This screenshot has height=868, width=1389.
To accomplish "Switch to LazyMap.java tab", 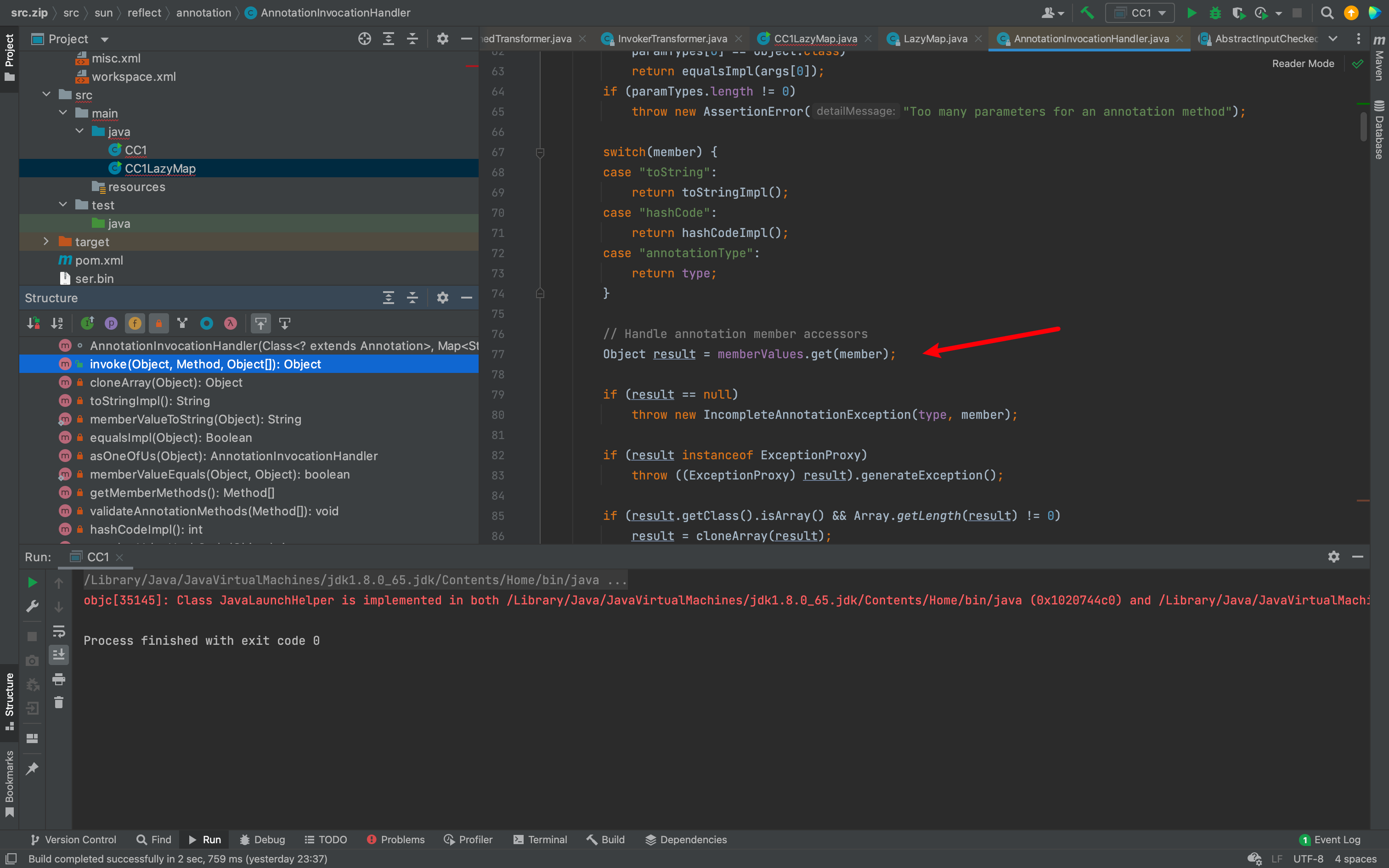I will point(935,39).
